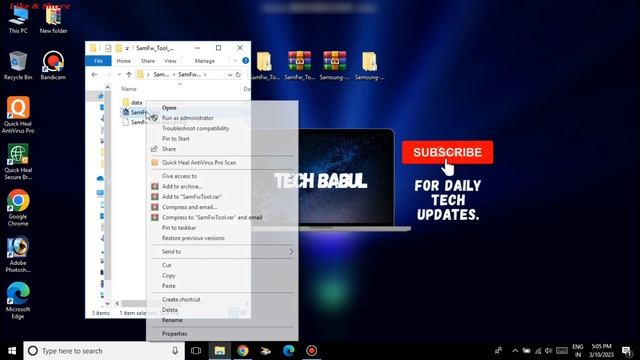Select Pin to Start
Viewport: 640px width, 360px height.
tap(176, 138)
